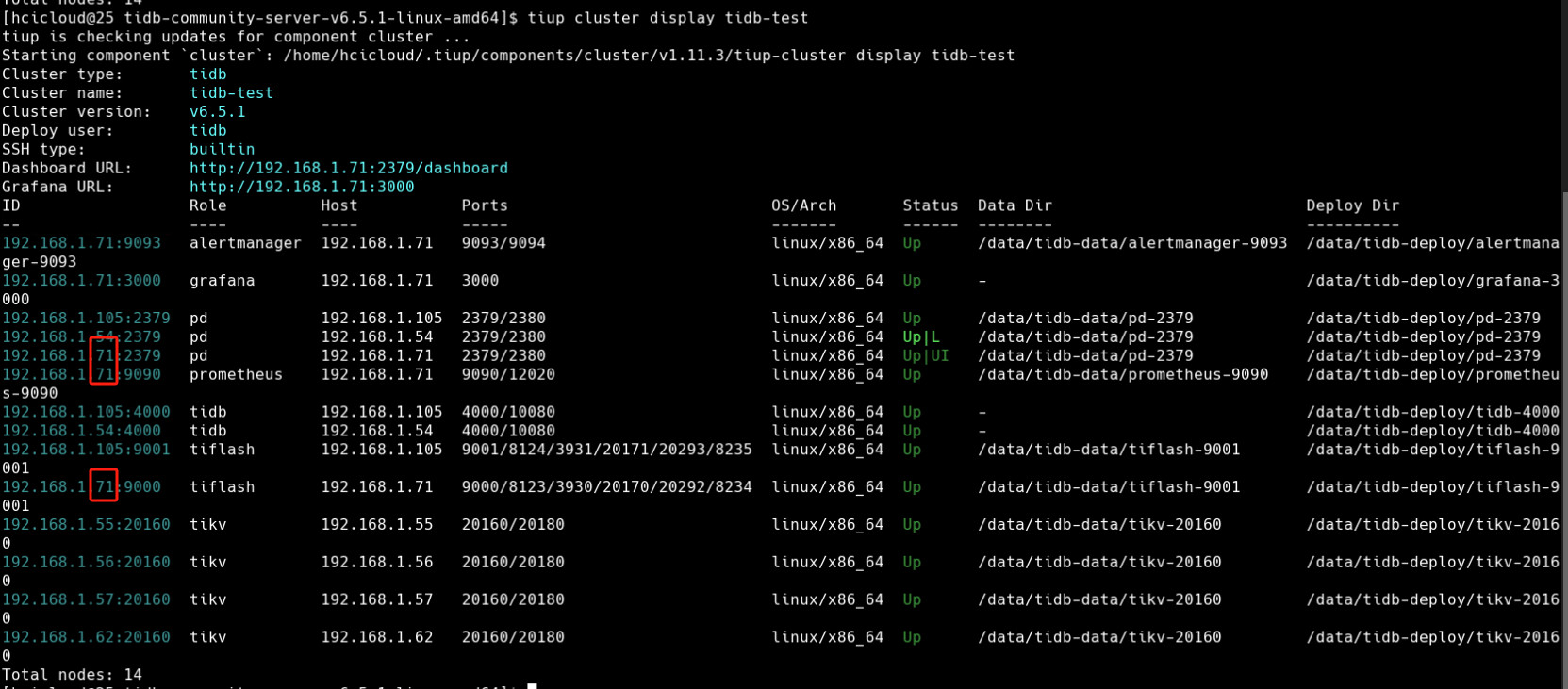This screenshot has height=689, width=1568.
Task: Click the terminal's vertical scrollbar
Action: click(x=1562, y=377)
